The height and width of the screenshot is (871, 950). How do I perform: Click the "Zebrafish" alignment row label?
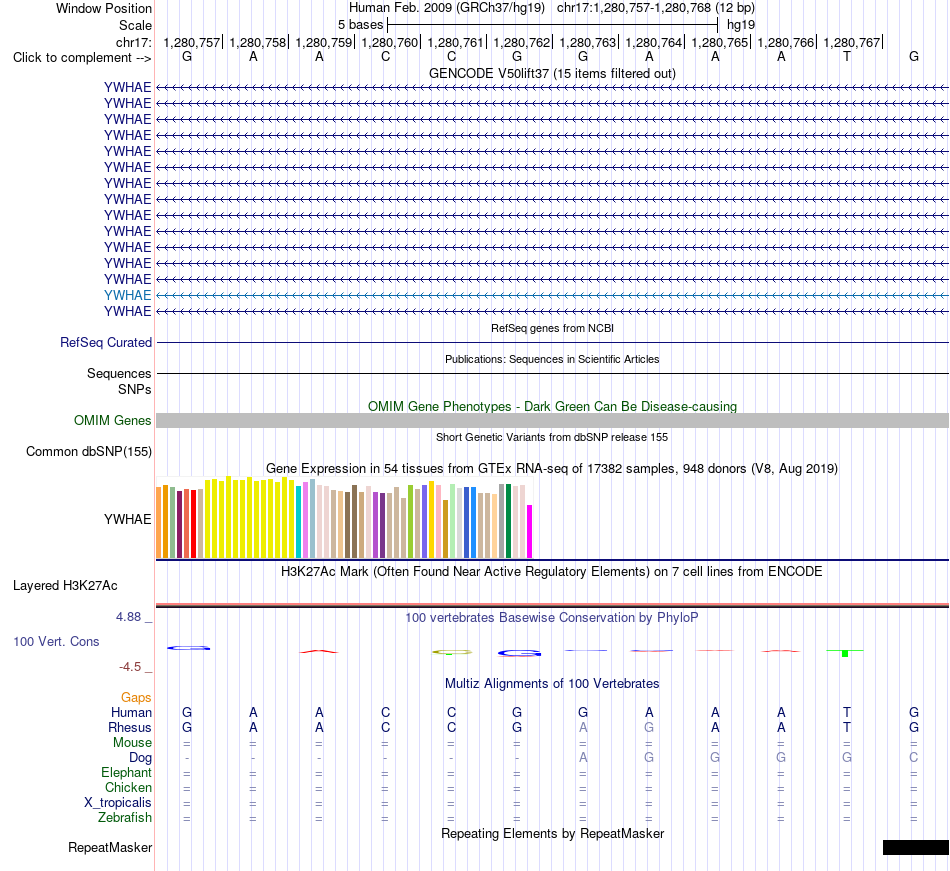[x=125, y=818]
